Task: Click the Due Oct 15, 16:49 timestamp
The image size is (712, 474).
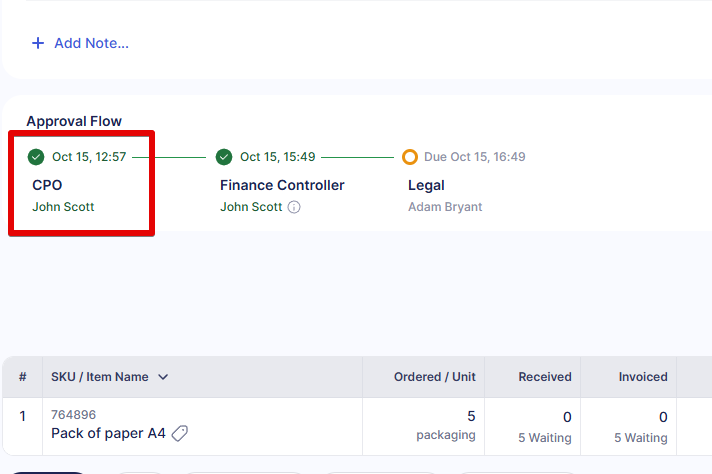Action: click(x=475, y=157)
